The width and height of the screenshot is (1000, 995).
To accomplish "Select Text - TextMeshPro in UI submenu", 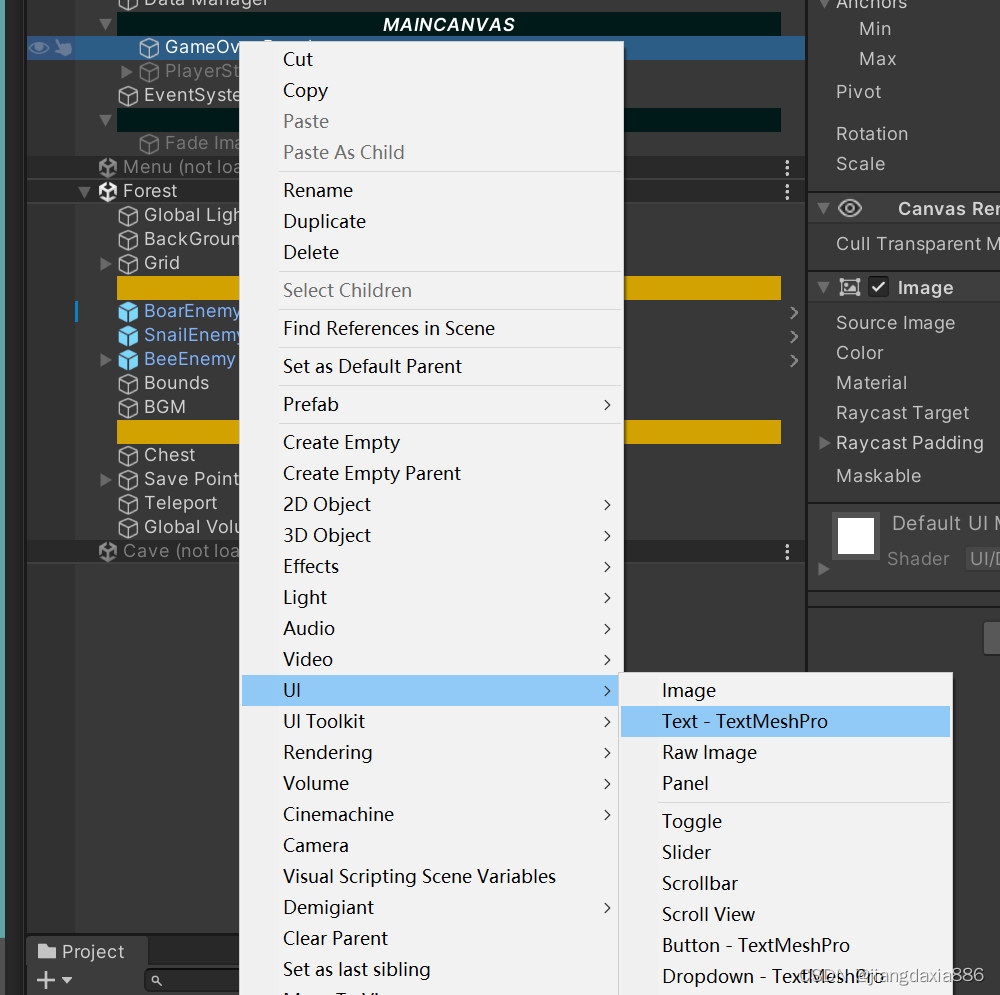I will pyautogui.click(x=785, y=721).
